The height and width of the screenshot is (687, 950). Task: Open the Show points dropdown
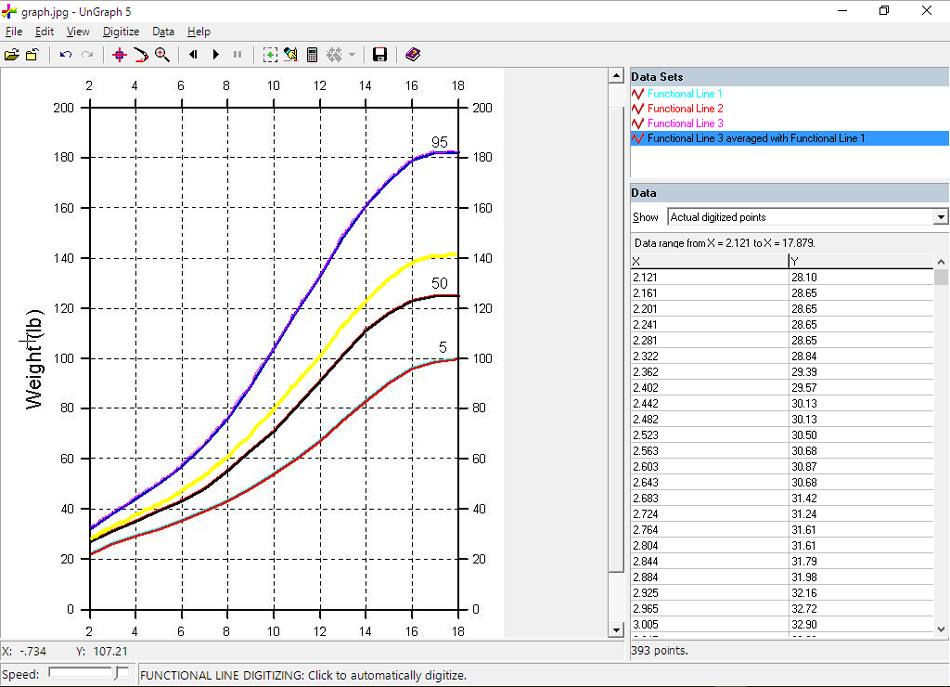940,217
